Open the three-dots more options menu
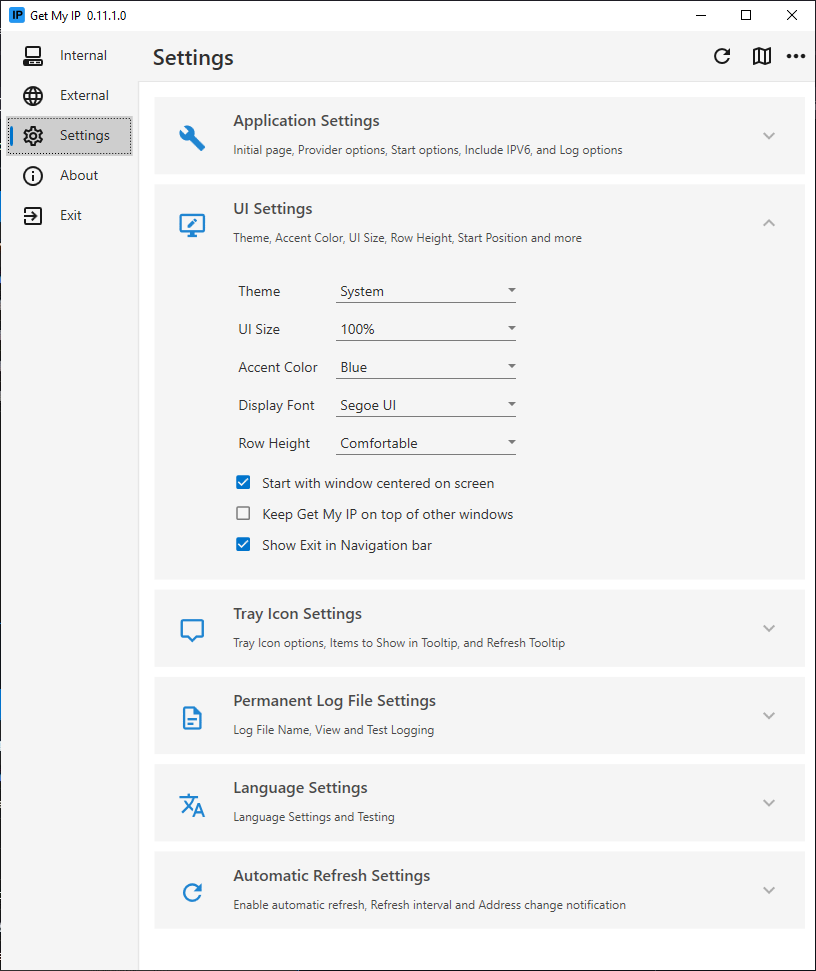Screen dimensions: 816x971 [796, 56]
